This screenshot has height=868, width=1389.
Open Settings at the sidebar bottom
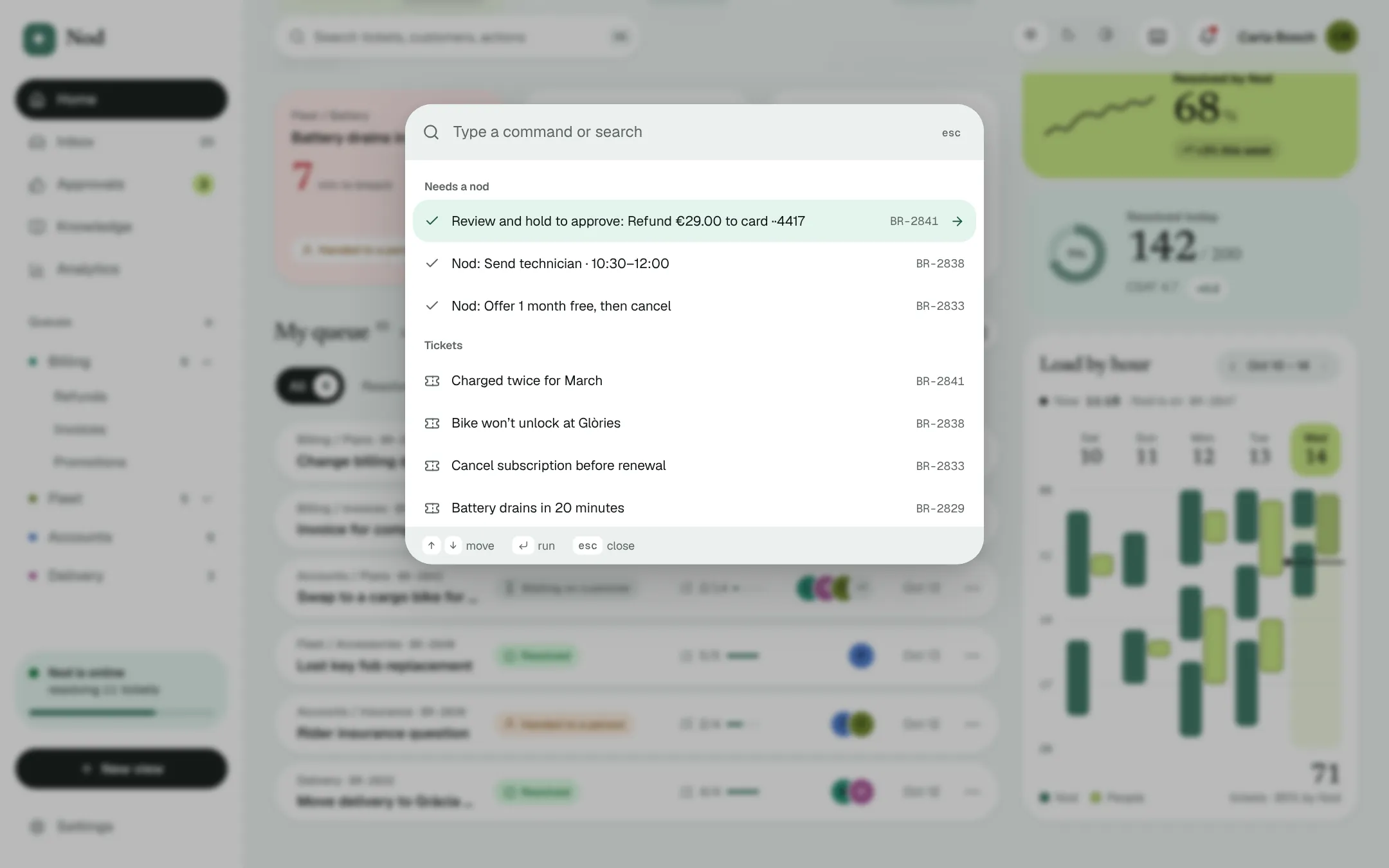click(122, 827)
